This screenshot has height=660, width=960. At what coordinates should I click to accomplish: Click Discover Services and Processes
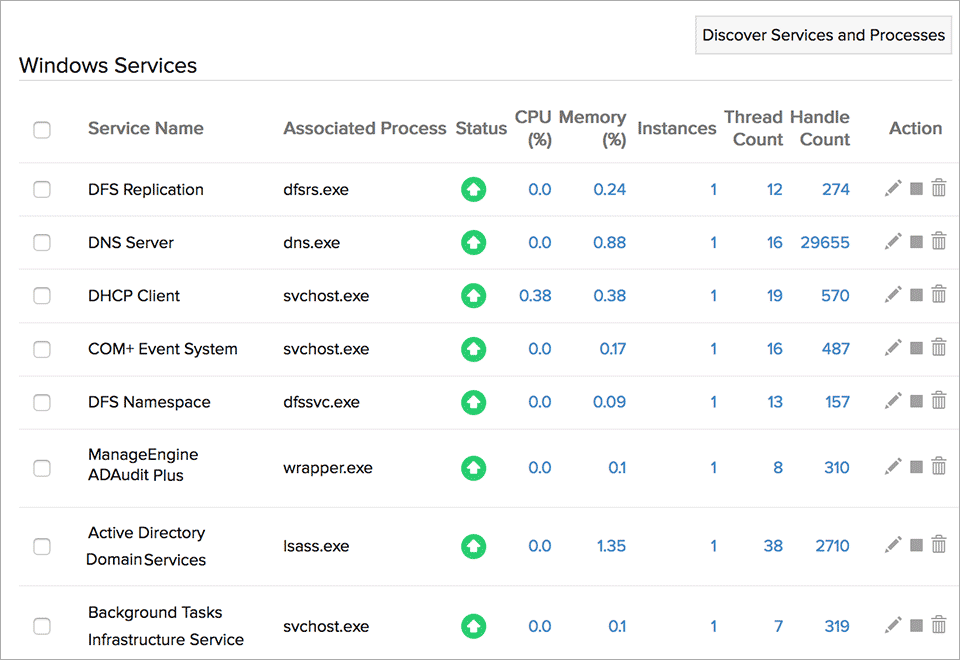tap(822, 35)
